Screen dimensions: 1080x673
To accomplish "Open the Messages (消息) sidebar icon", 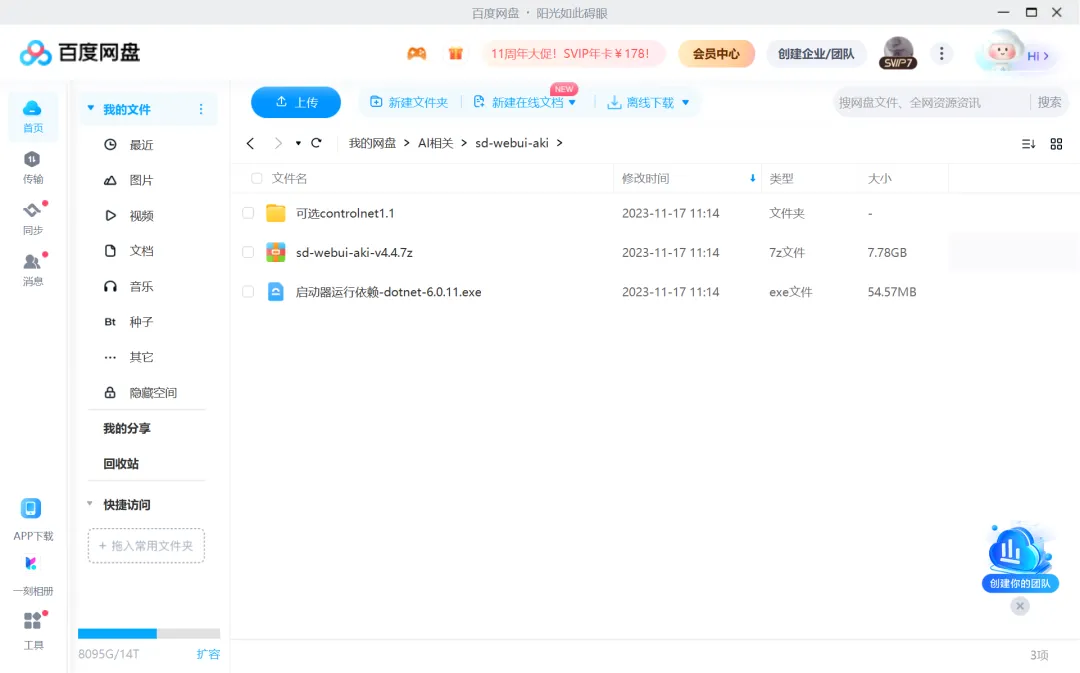I will (x=32, y=269).
